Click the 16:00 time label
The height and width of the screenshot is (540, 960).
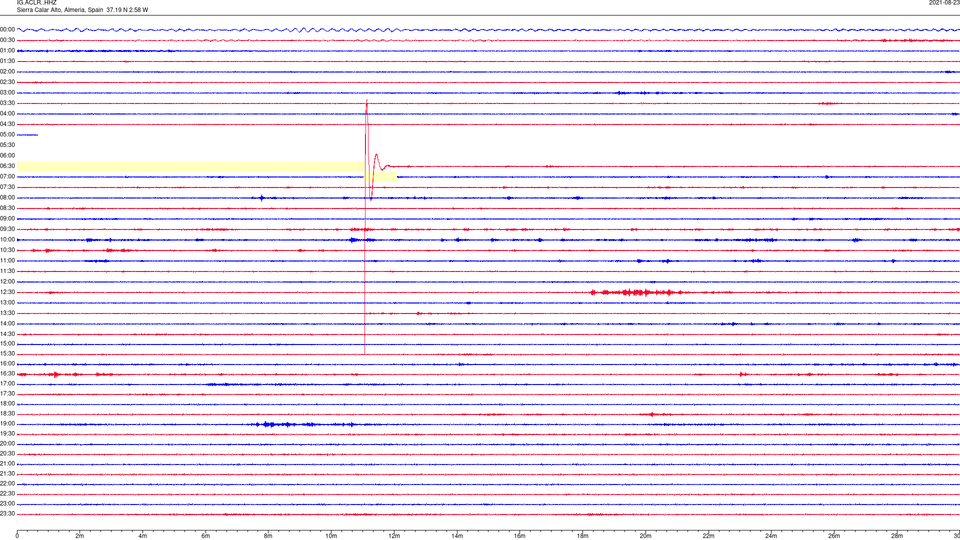(7, 364)
